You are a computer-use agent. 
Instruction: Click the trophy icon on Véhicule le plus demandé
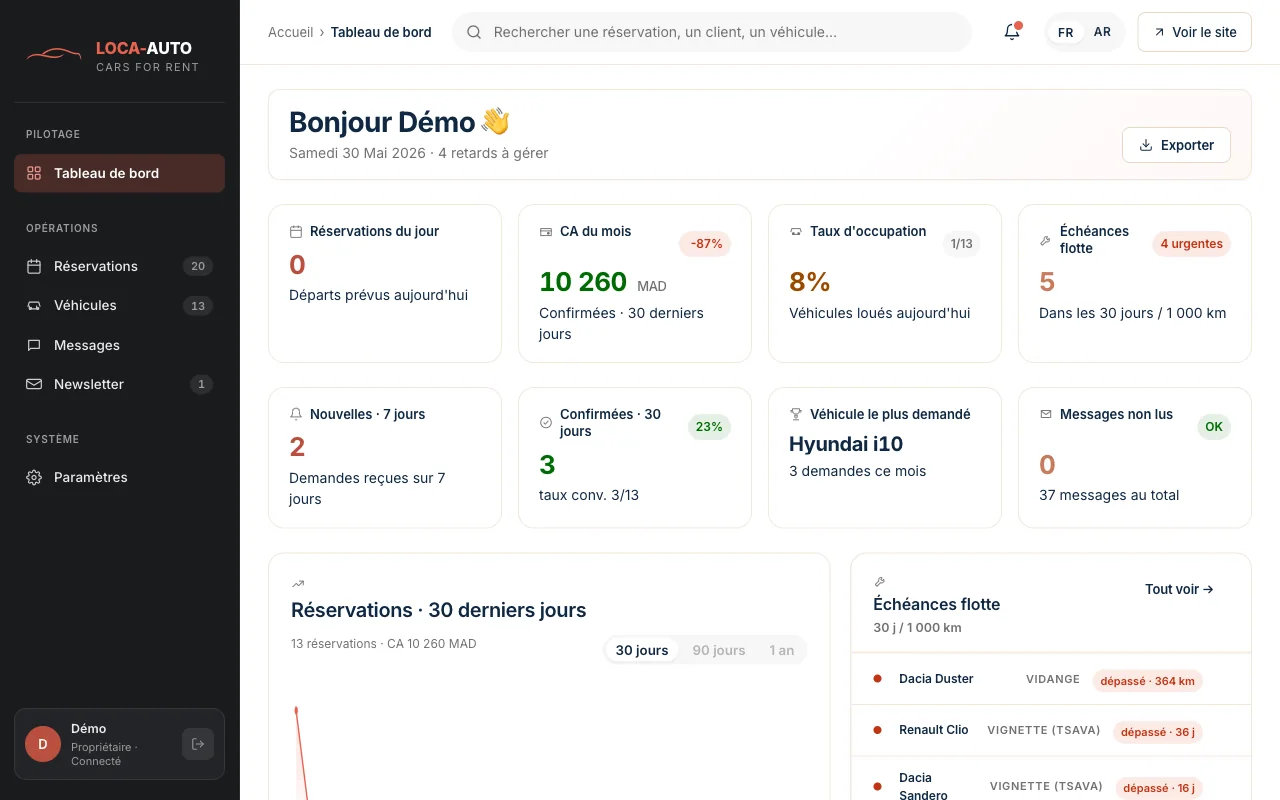pyautogui.click(x=796, y=414)
